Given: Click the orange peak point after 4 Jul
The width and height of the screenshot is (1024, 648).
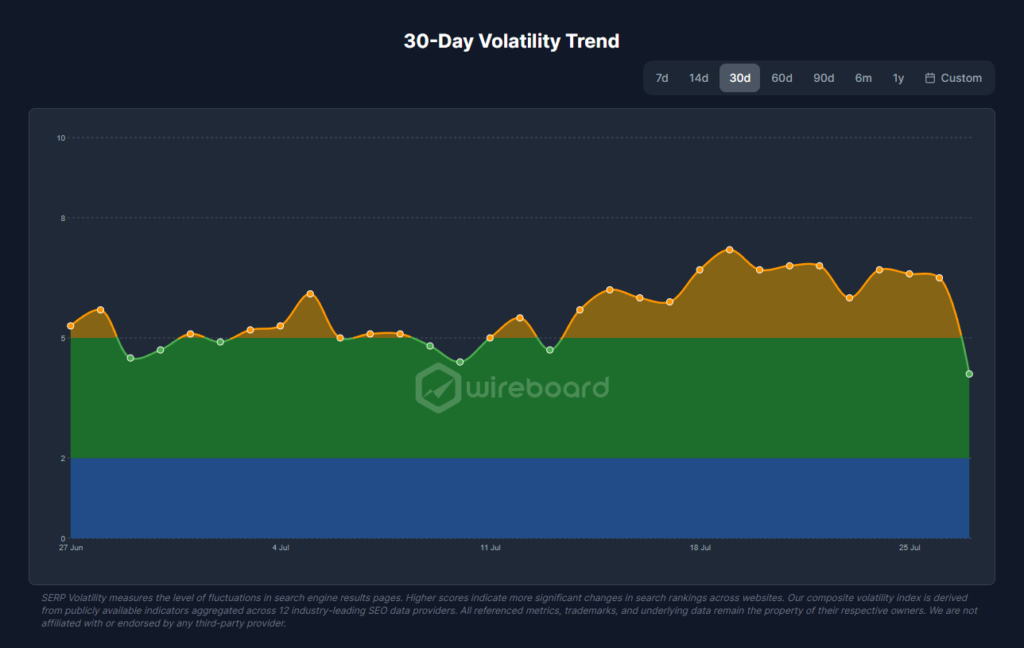Looking at the screenshot, I should tap(310, 294).
